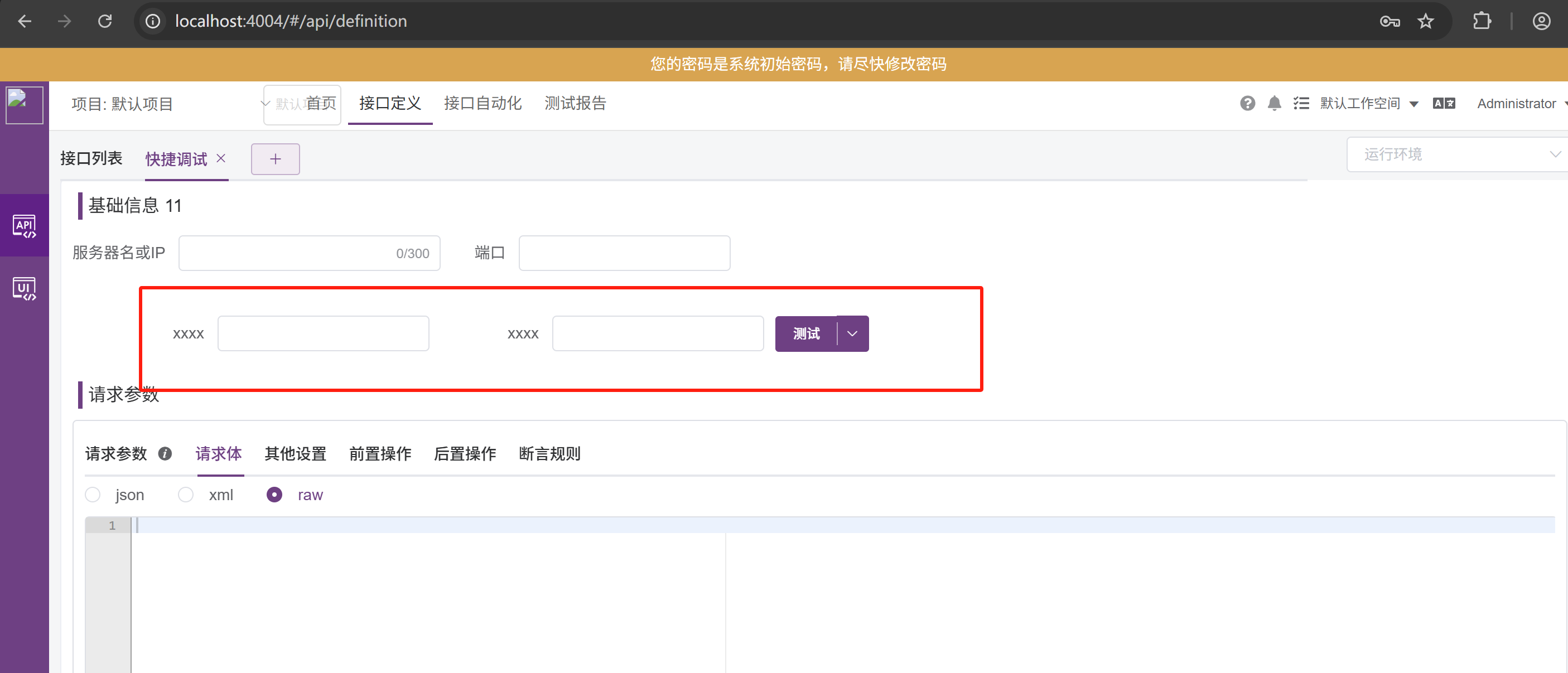Select the xml radio button
Screen dimensions: 1568x673
(x=186, y=495)
